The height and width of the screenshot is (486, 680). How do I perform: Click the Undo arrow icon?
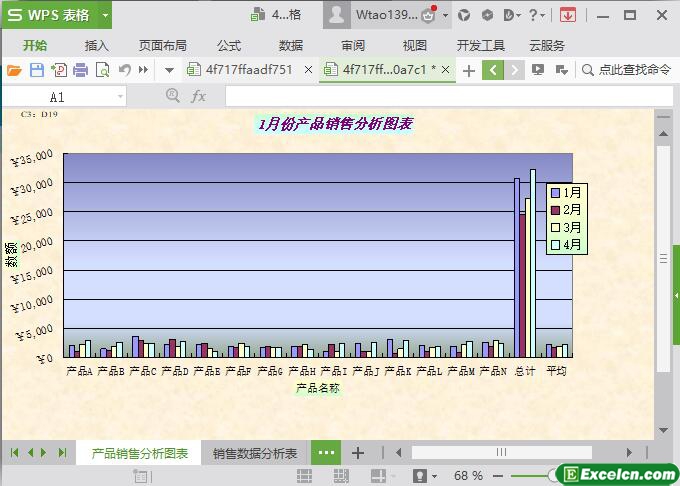pyautogui.click(x=124, y=70)
